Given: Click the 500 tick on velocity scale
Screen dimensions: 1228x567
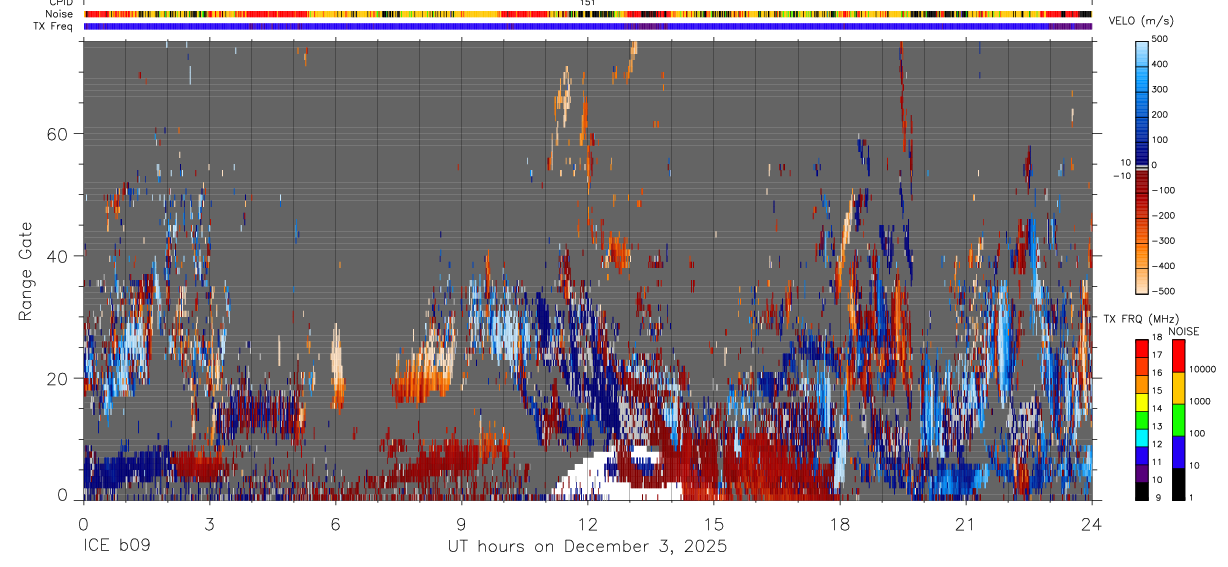Looking at the screenshot, I should point(1159,39).
